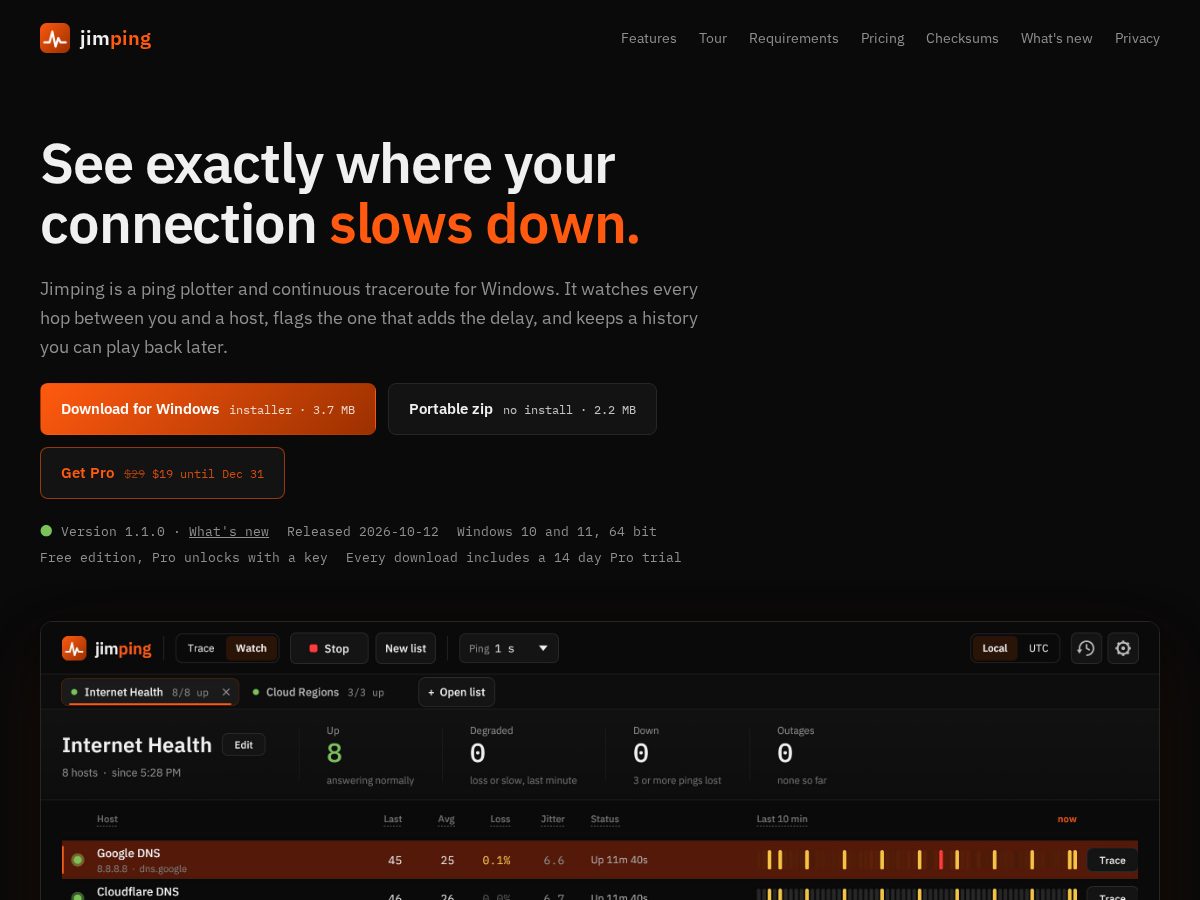Click the red square Stop button

point(329,648)
